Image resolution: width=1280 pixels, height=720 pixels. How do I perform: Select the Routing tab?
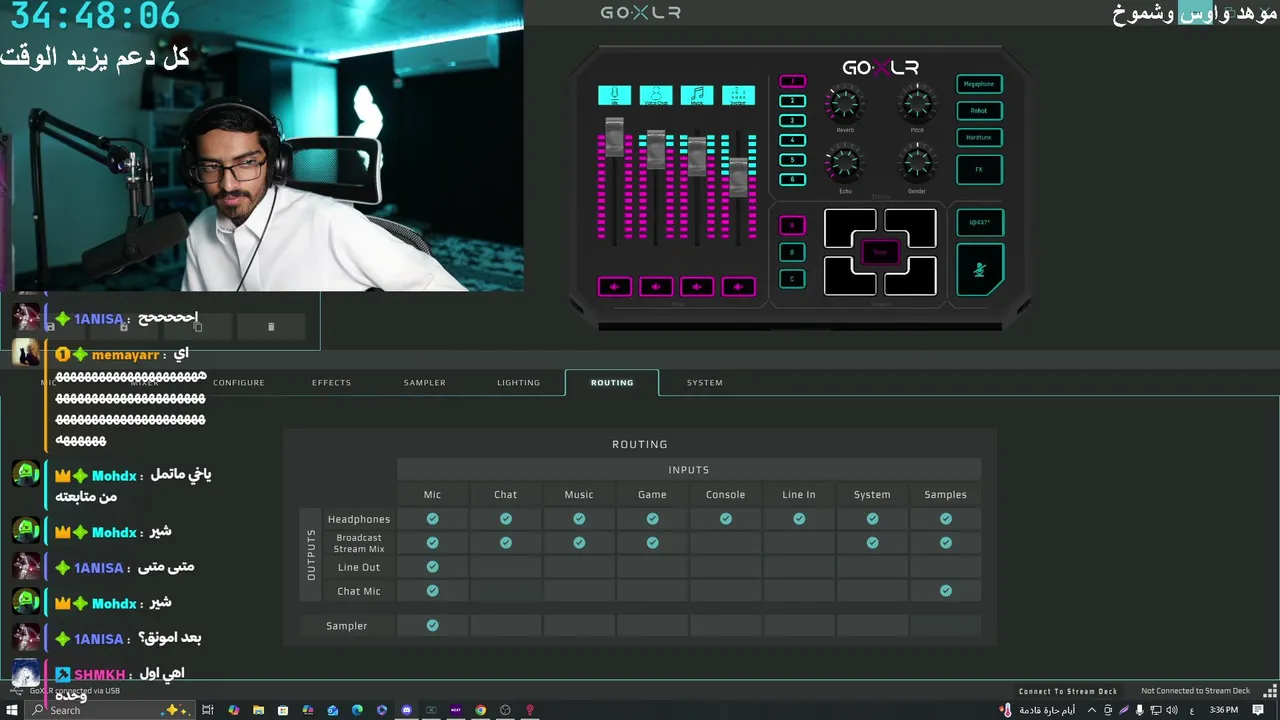[x=612, y=383]
